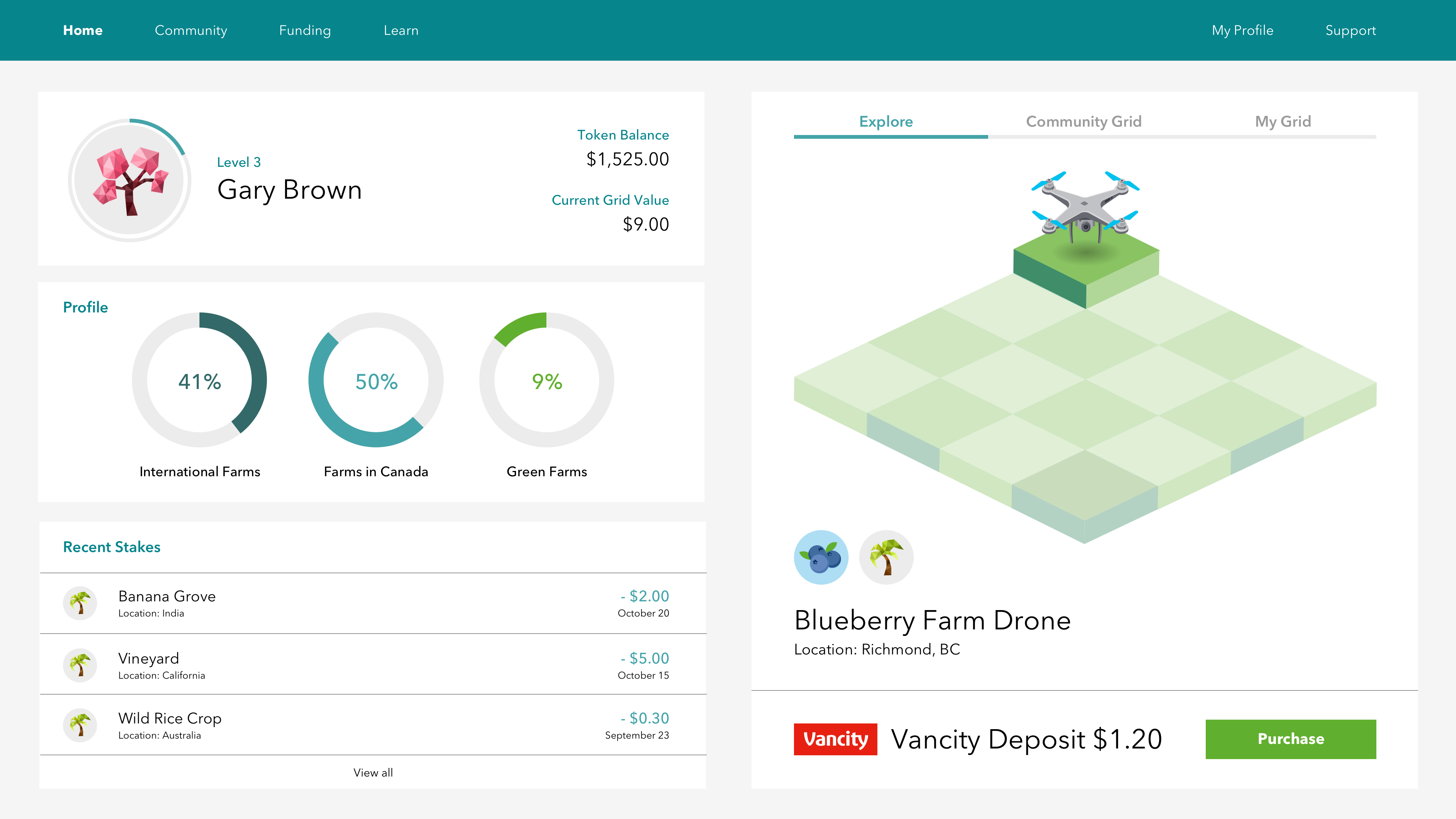Click Vancity Deposit $1.20 text

click(1026, 739)
